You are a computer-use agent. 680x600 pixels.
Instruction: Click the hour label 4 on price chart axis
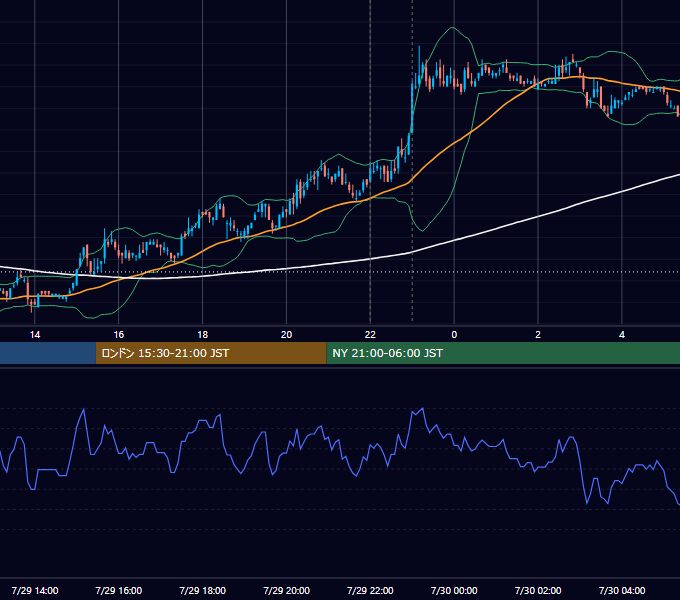(x=622, y=335)
